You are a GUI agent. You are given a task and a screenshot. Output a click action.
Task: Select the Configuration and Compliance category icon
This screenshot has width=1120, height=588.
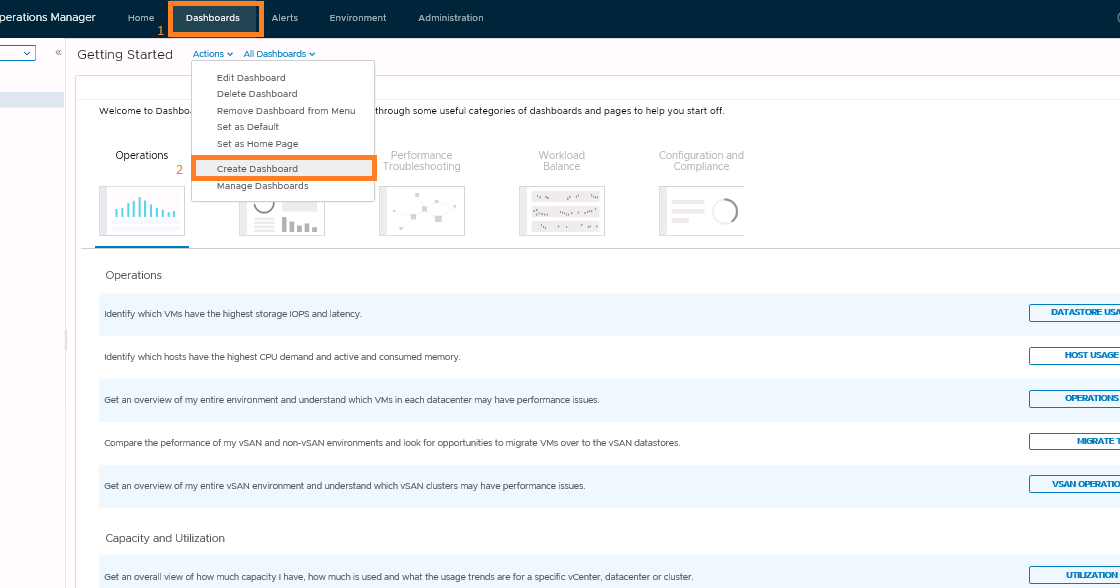[701, 210]
